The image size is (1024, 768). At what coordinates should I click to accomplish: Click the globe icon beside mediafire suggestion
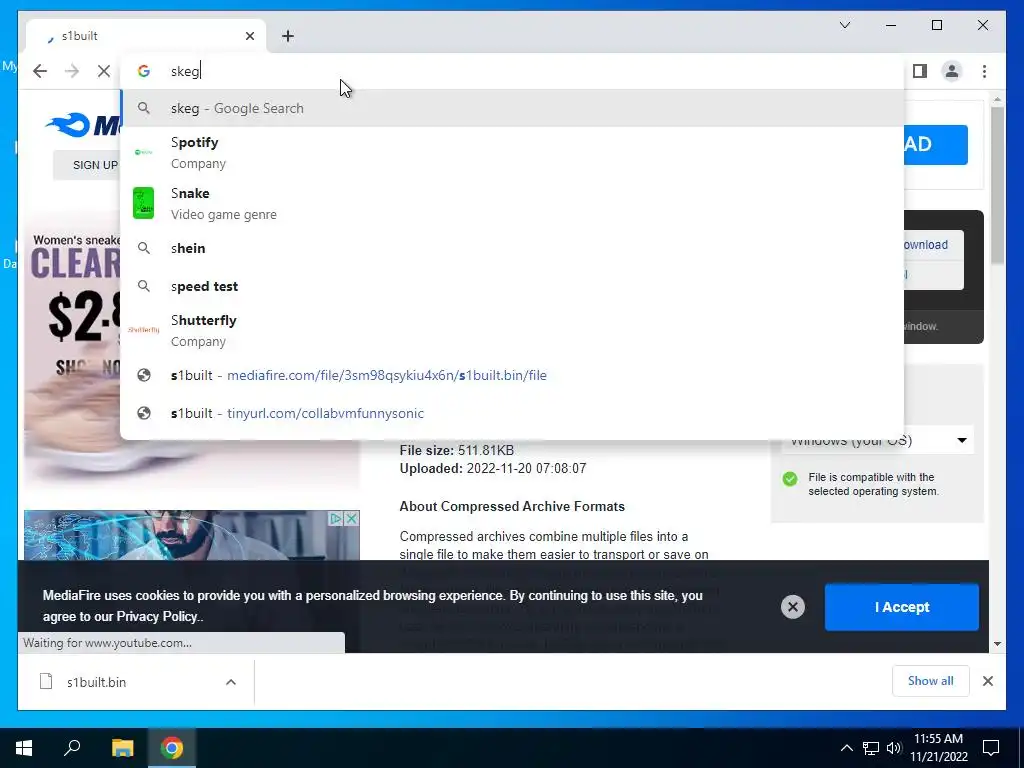click(144, 376)
